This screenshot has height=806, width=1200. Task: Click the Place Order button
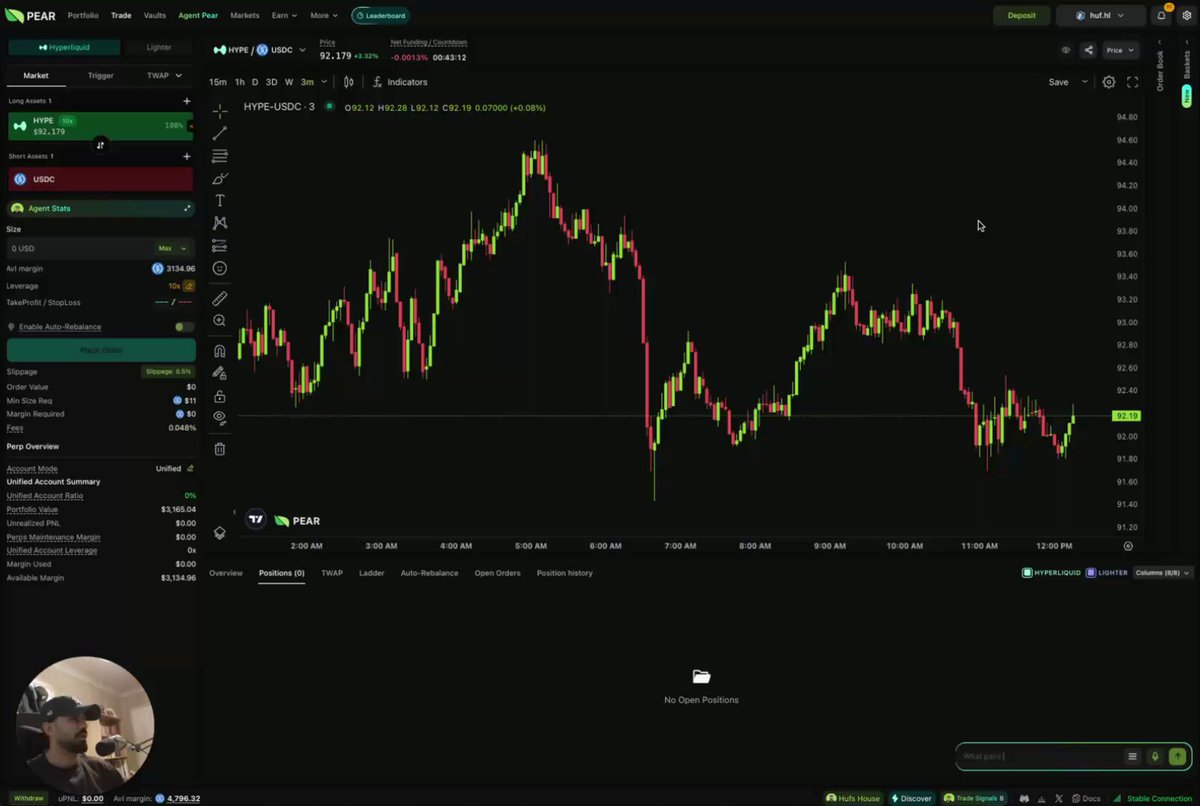[101, 350]
